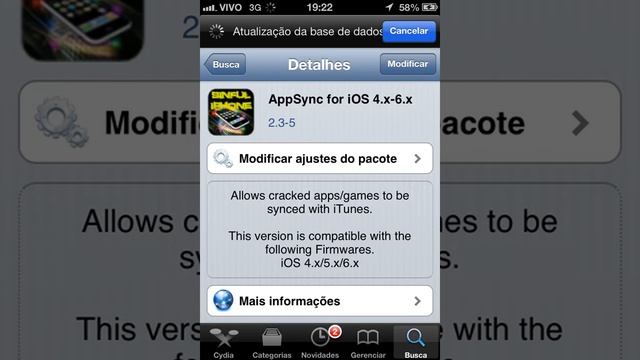Tap the Novidades badge showing 2

[335, 331]
